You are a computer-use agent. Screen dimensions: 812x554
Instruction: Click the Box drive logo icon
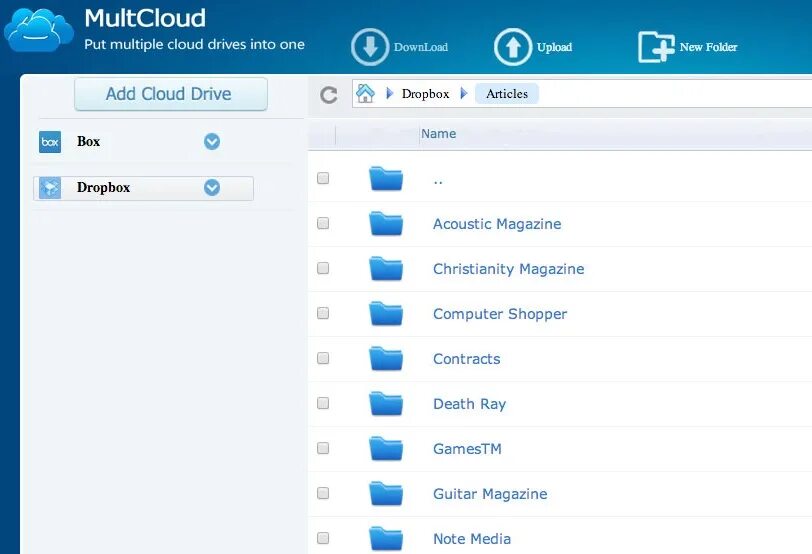50,141
